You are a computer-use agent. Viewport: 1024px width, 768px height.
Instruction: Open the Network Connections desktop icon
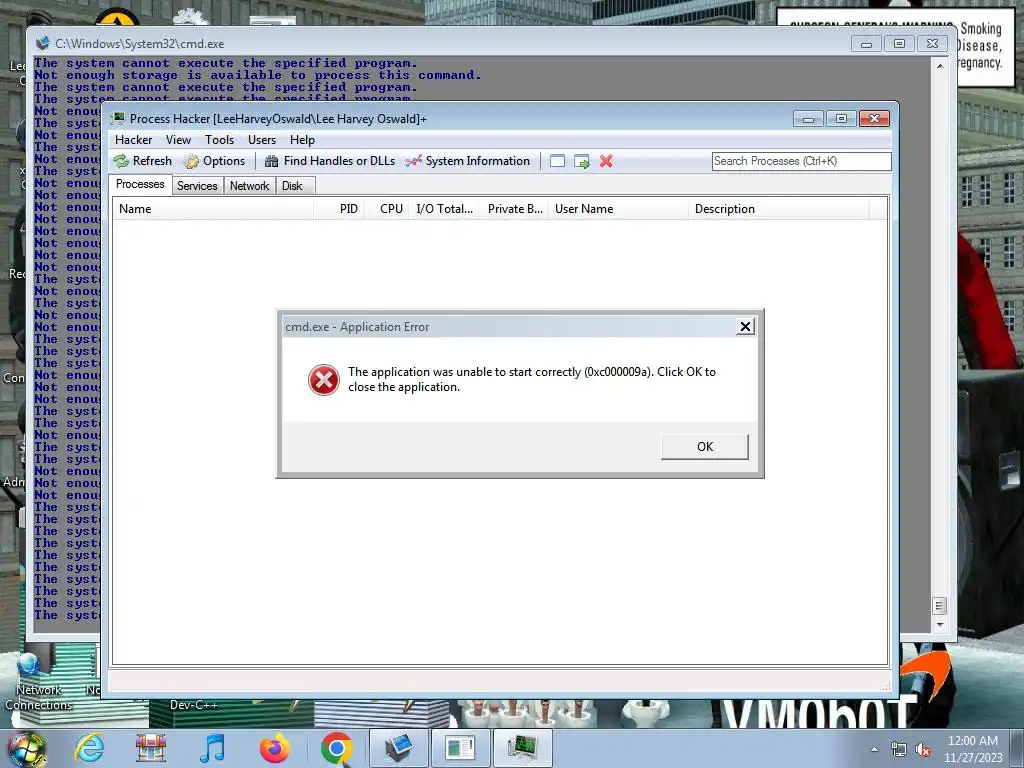pos(39,680)
